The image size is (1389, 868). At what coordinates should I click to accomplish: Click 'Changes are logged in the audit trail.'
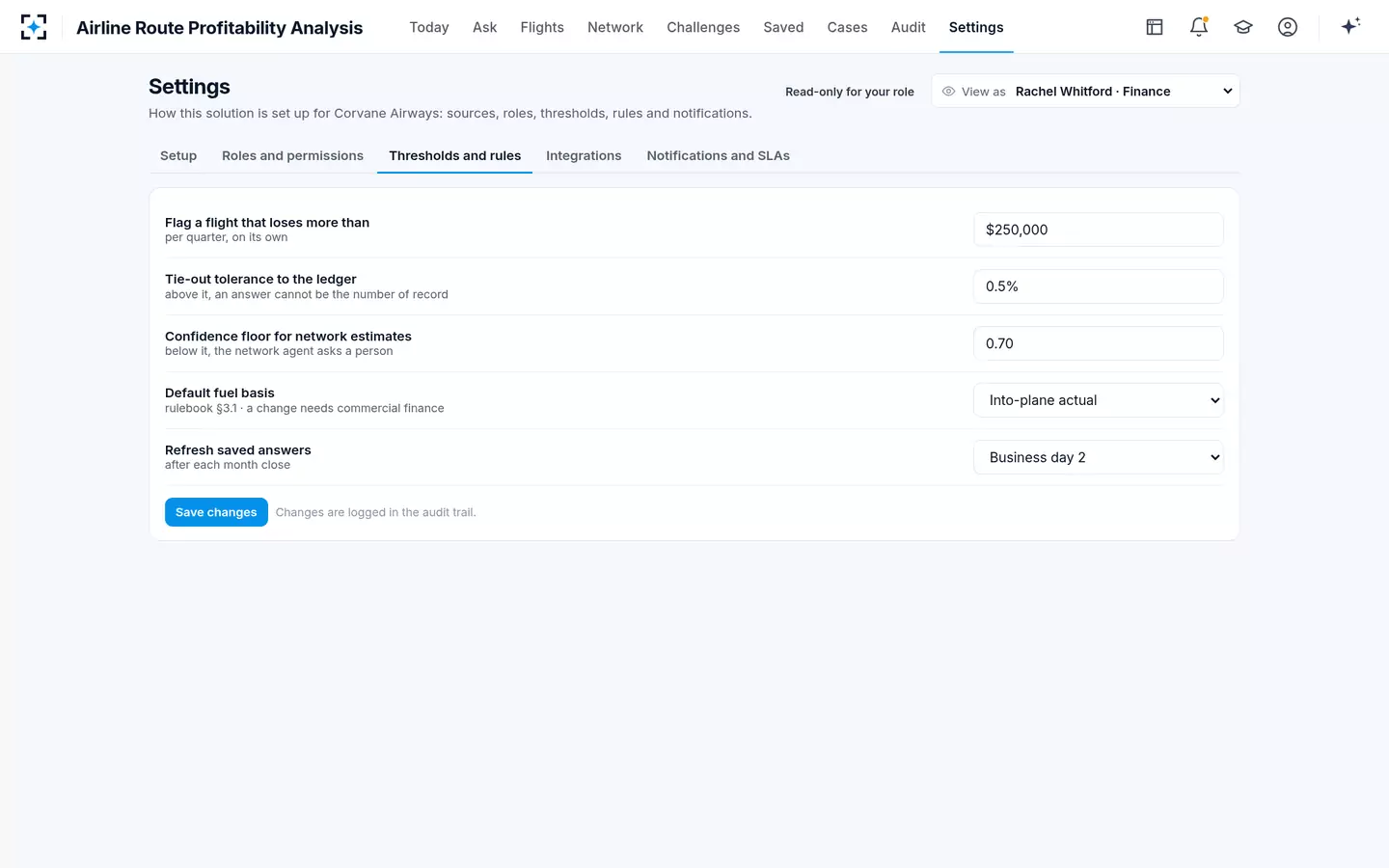375,512
